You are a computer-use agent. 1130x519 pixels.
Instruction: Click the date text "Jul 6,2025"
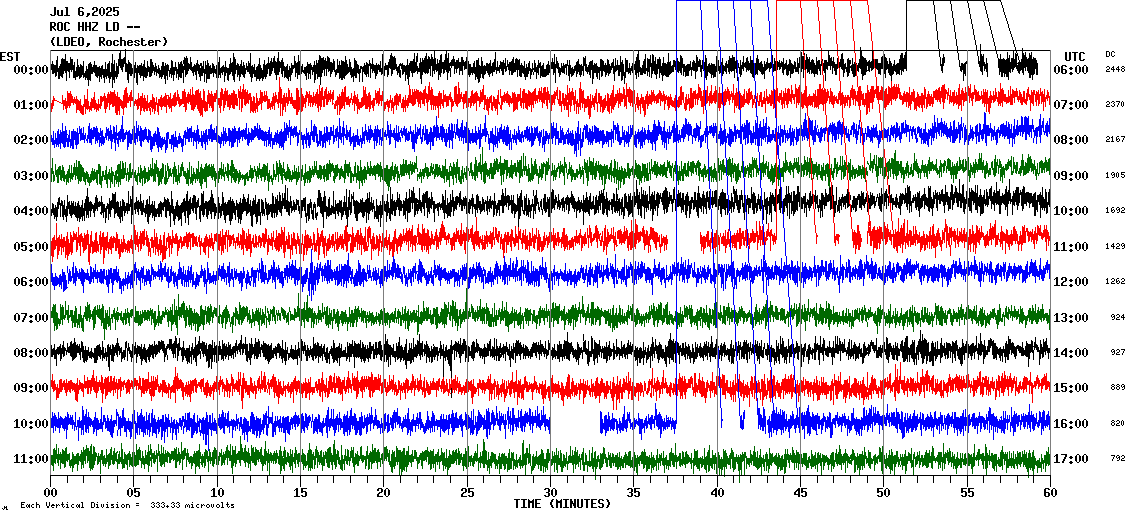85,12
